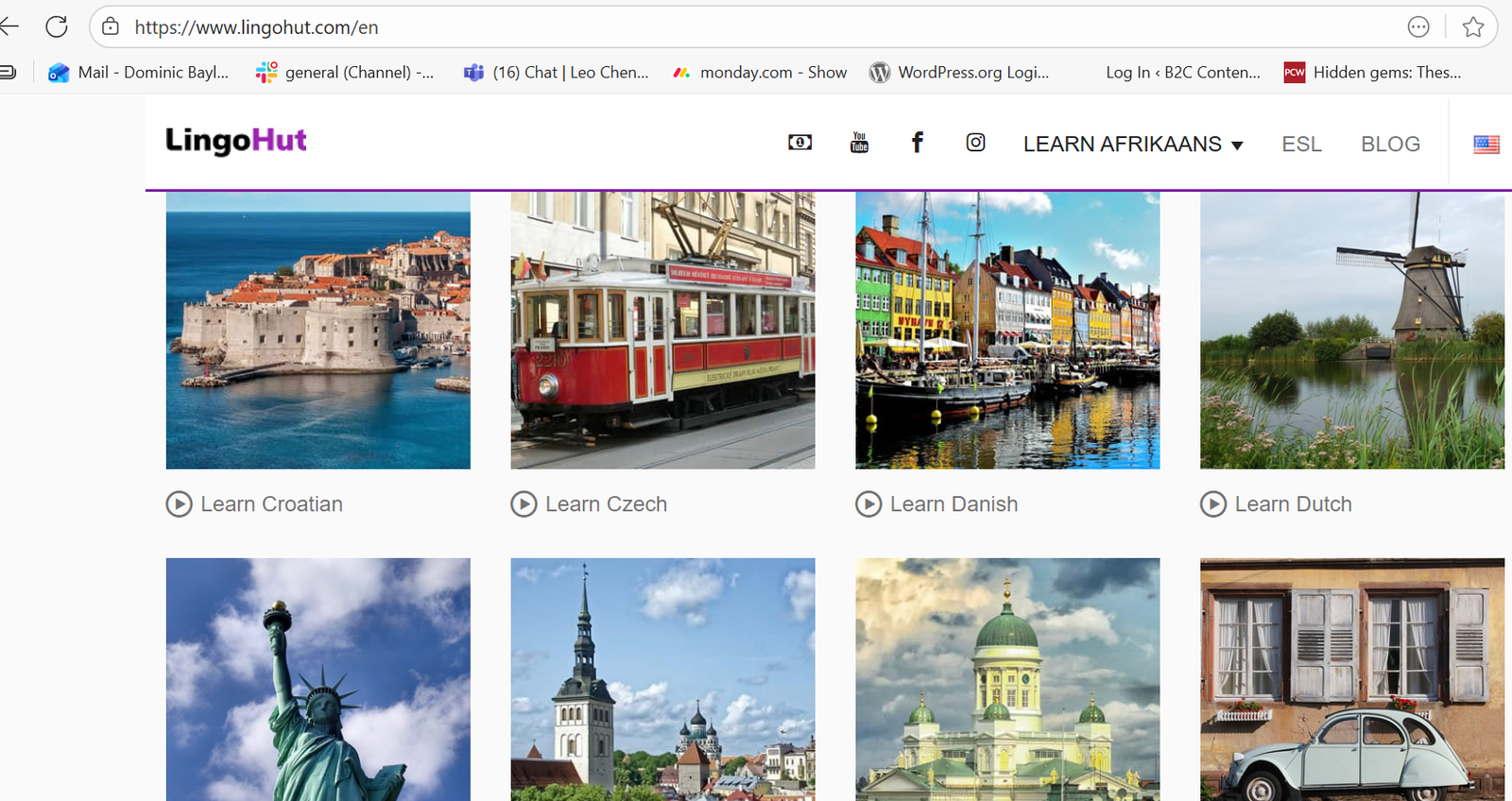
Task: Click the donate money icon in header
Action: (799, 143)
